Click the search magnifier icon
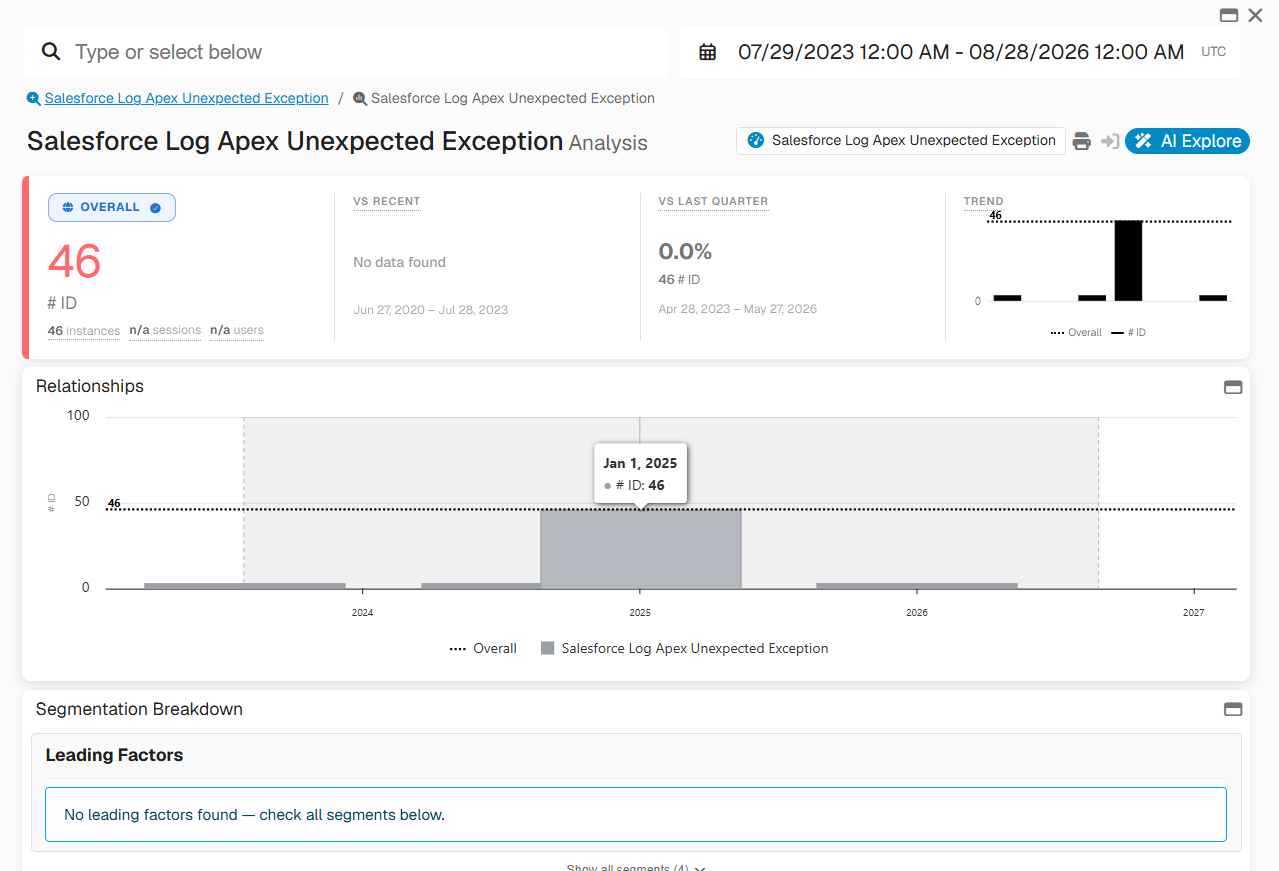This screenshot has width=1279, height=871. (x=50, y=52)
